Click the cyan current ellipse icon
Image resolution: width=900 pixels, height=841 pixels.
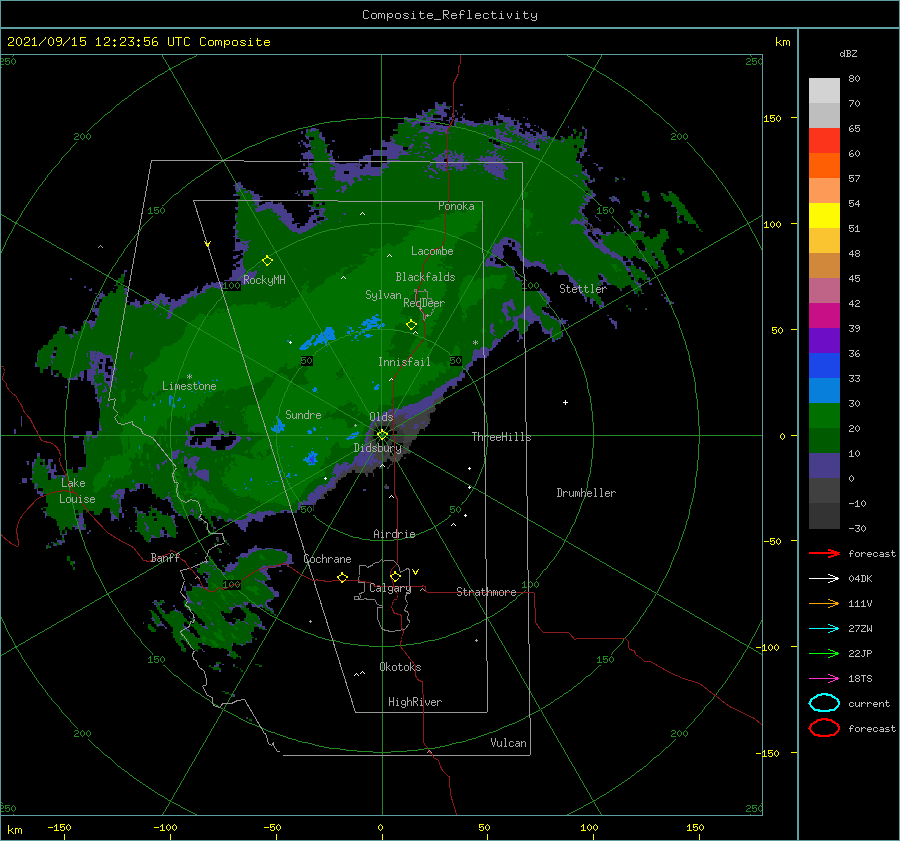[824, 703]
